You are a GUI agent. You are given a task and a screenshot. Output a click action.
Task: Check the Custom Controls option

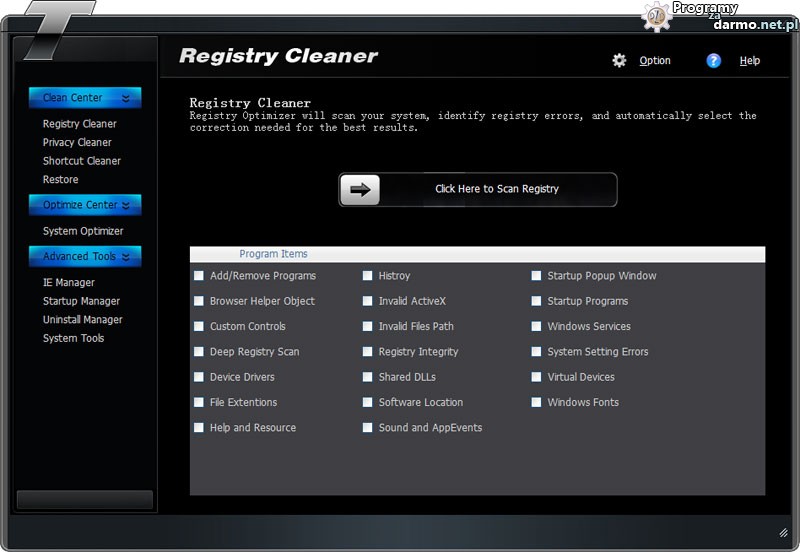click(x=199, y=327)
